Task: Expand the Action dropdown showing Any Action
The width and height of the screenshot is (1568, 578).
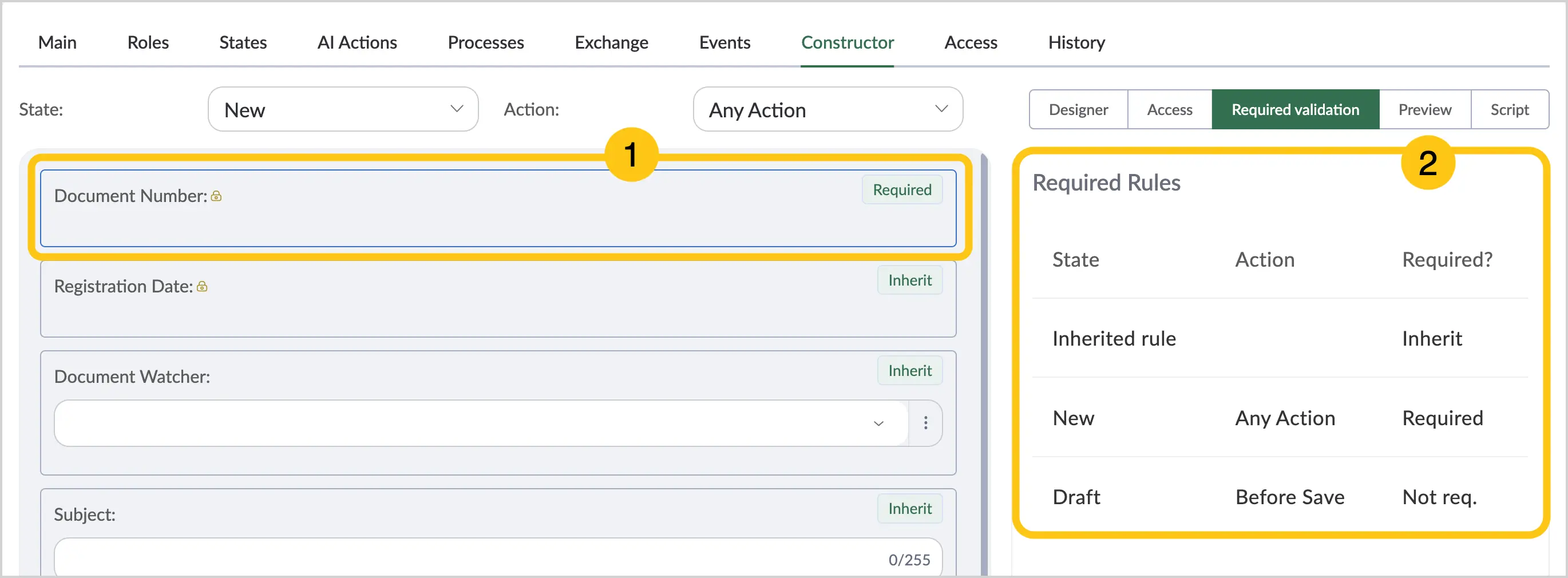Action: tap(828, 109)
